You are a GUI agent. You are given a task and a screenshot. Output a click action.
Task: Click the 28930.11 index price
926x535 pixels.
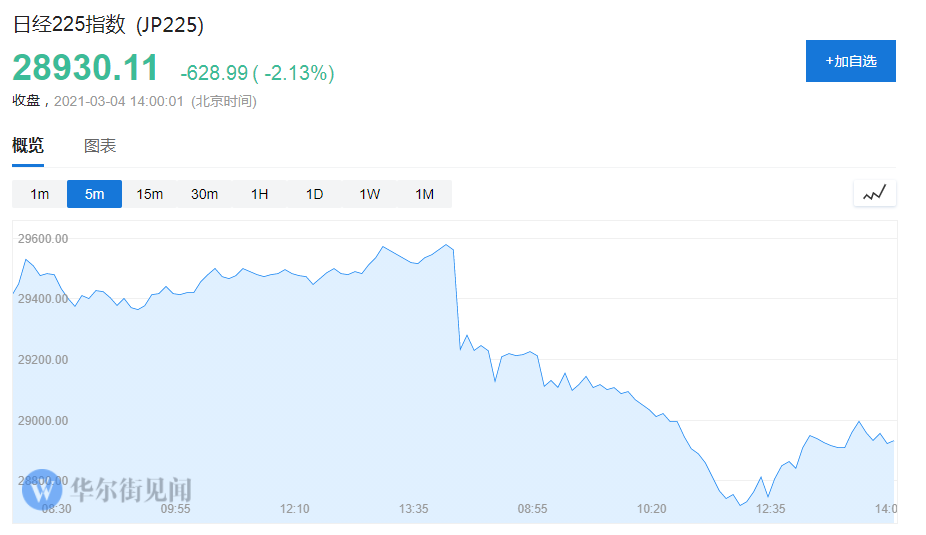click(x=86, y=68)
